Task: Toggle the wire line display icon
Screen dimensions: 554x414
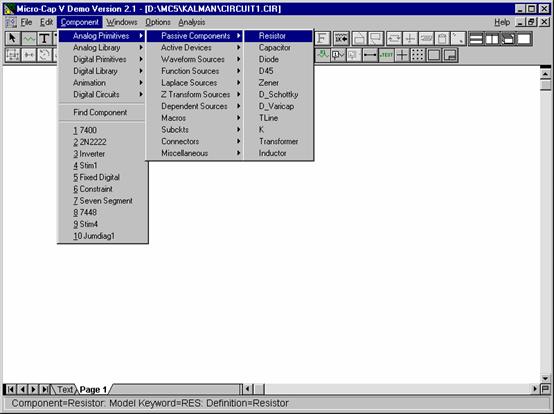Action: coord(370,55)
